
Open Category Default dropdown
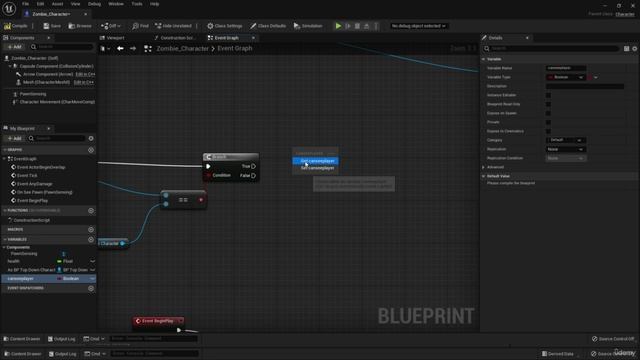click(566, 140)
